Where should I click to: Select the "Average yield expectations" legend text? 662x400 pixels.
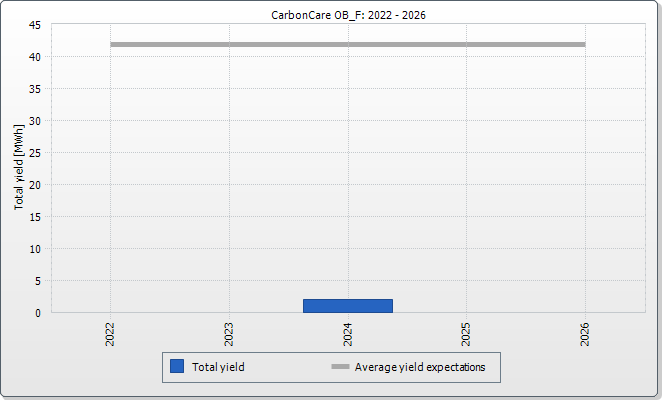click(x=420, y=367)
